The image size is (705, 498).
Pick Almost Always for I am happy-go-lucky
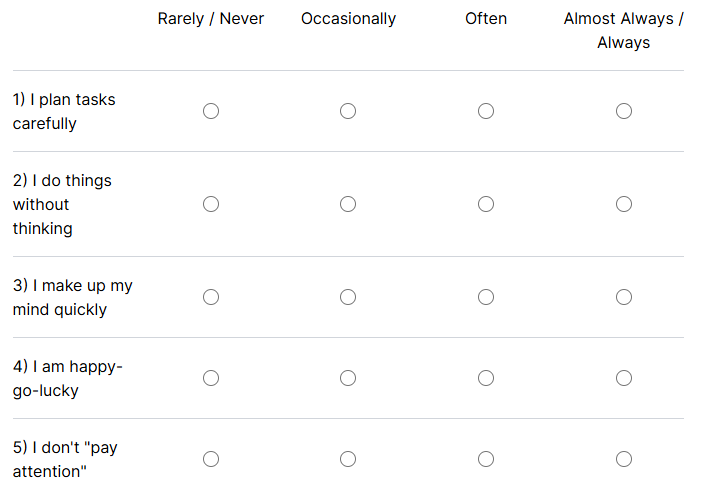pyautogui.click(x=624, y=378)
